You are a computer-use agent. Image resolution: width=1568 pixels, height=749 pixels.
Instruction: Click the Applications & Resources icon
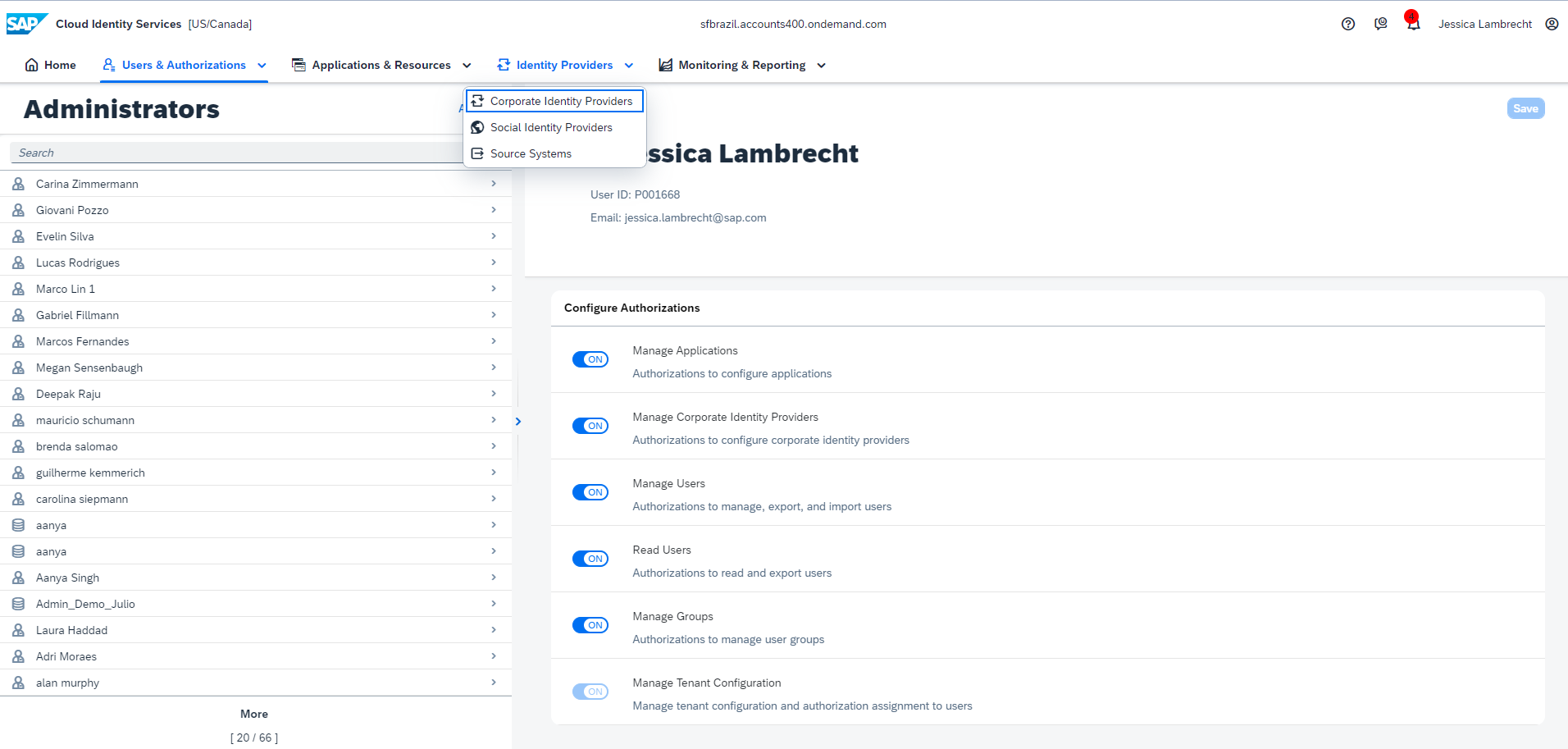tap(299, 65)
